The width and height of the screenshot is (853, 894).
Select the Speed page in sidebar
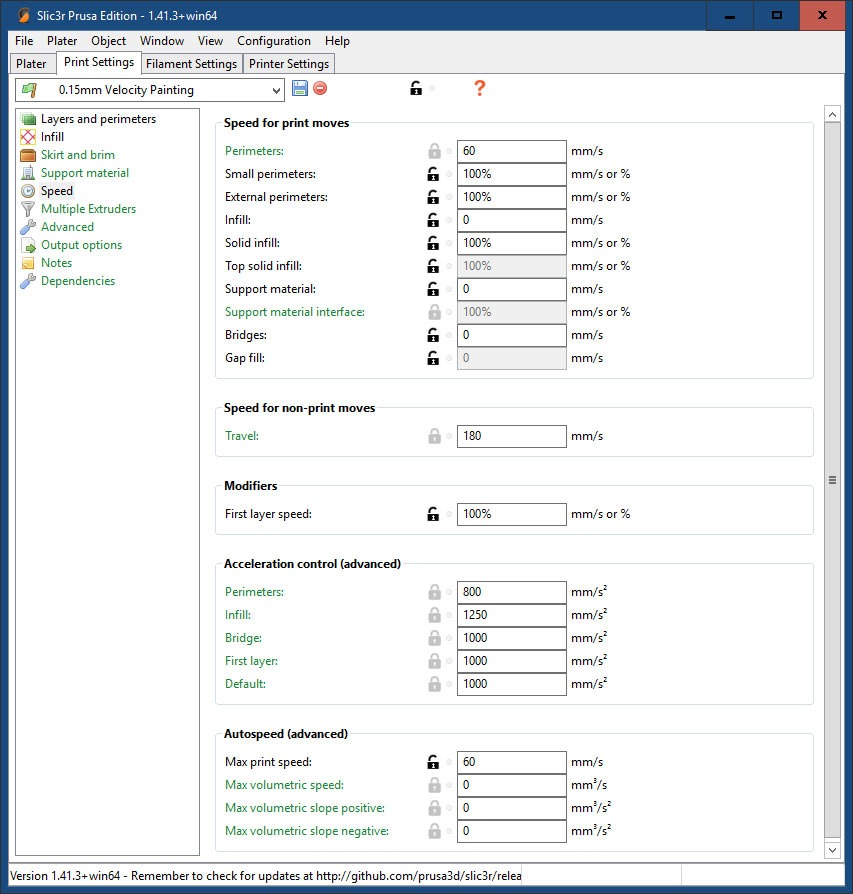coord(56,191)
